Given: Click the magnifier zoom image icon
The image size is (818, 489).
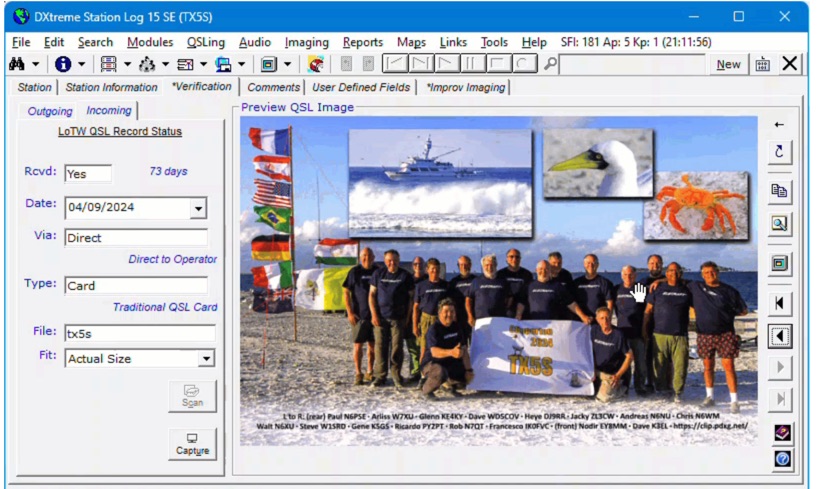Looking at the screenshot, I should coord(780,224).
